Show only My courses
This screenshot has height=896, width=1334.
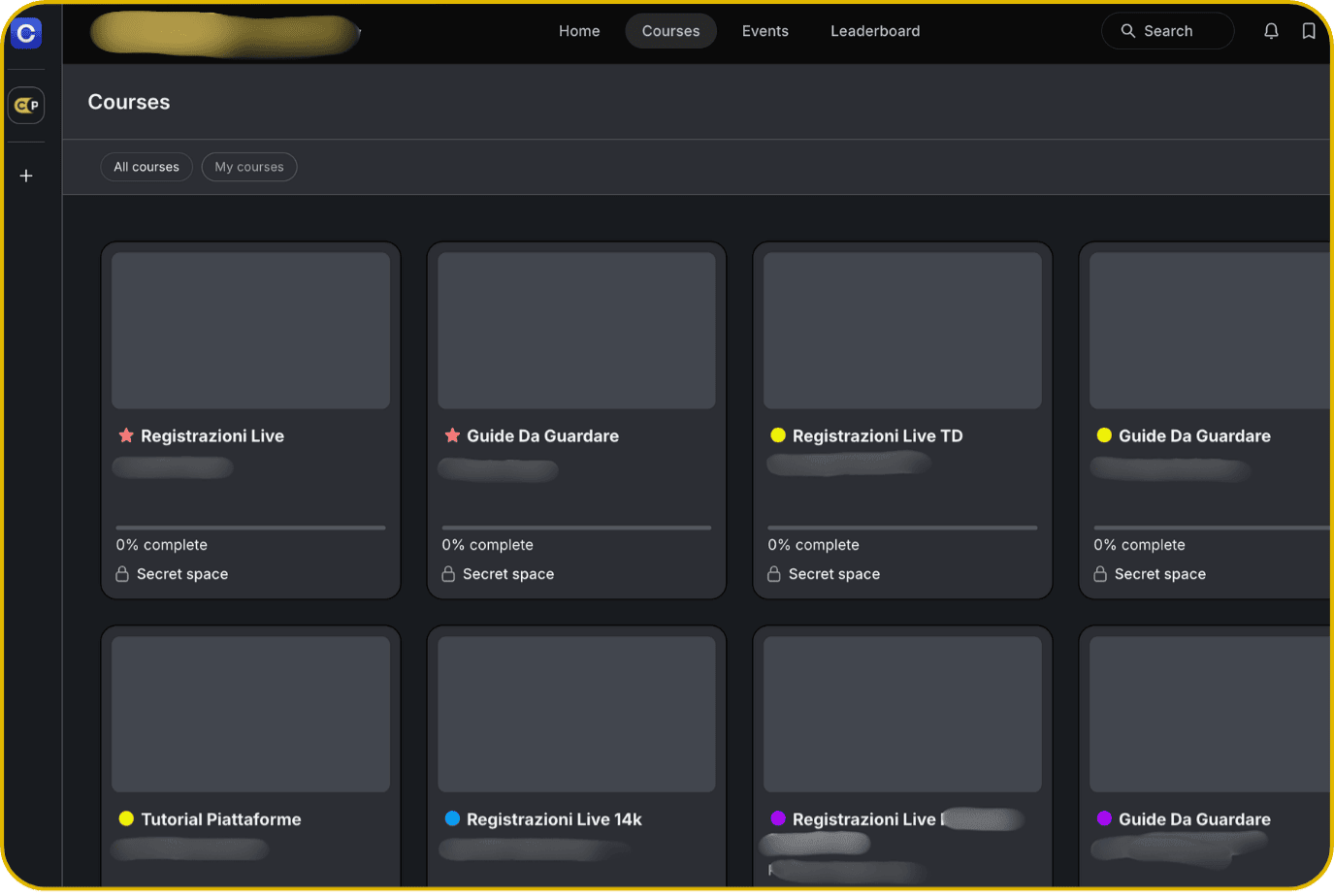[x=249, y=167]
